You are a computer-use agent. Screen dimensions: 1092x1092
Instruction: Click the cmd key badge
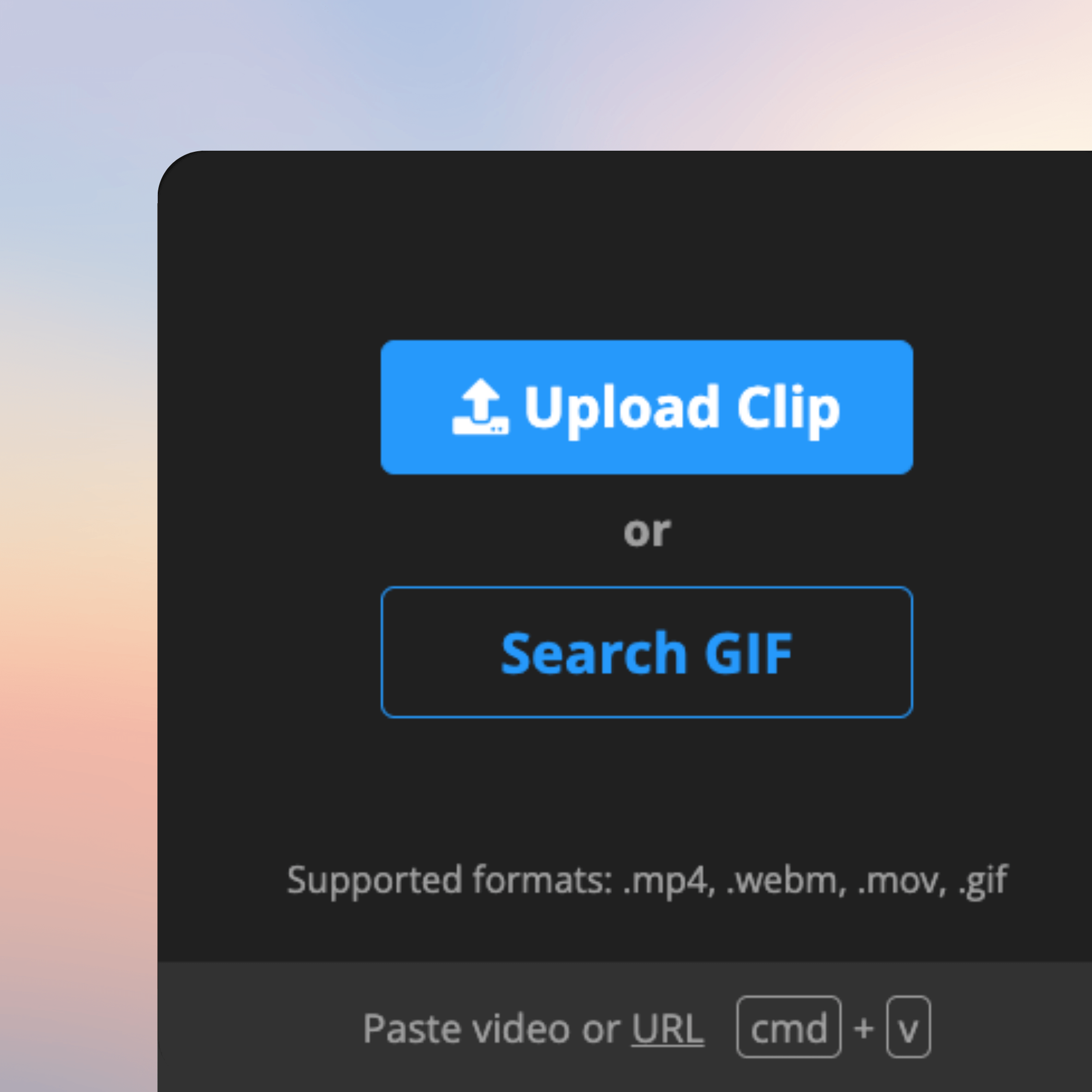tap(788, 1027)
